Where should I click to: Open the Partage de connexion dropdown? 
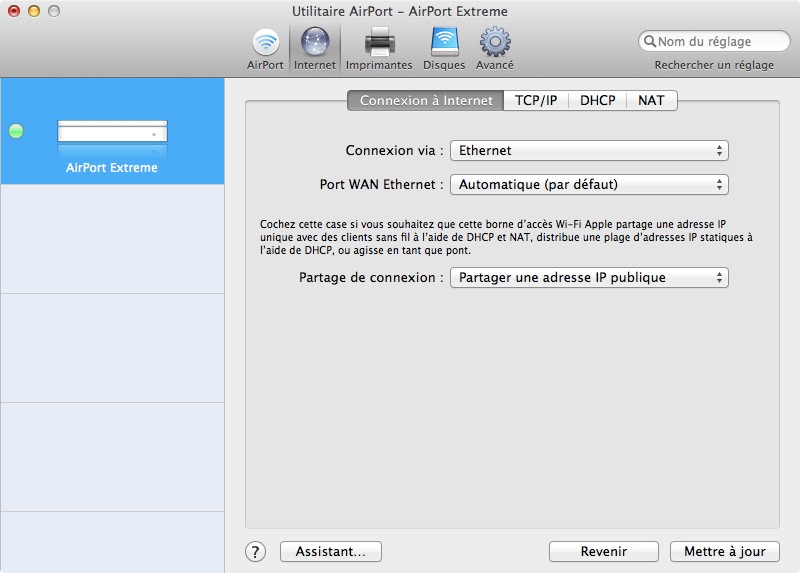[589, 277]
